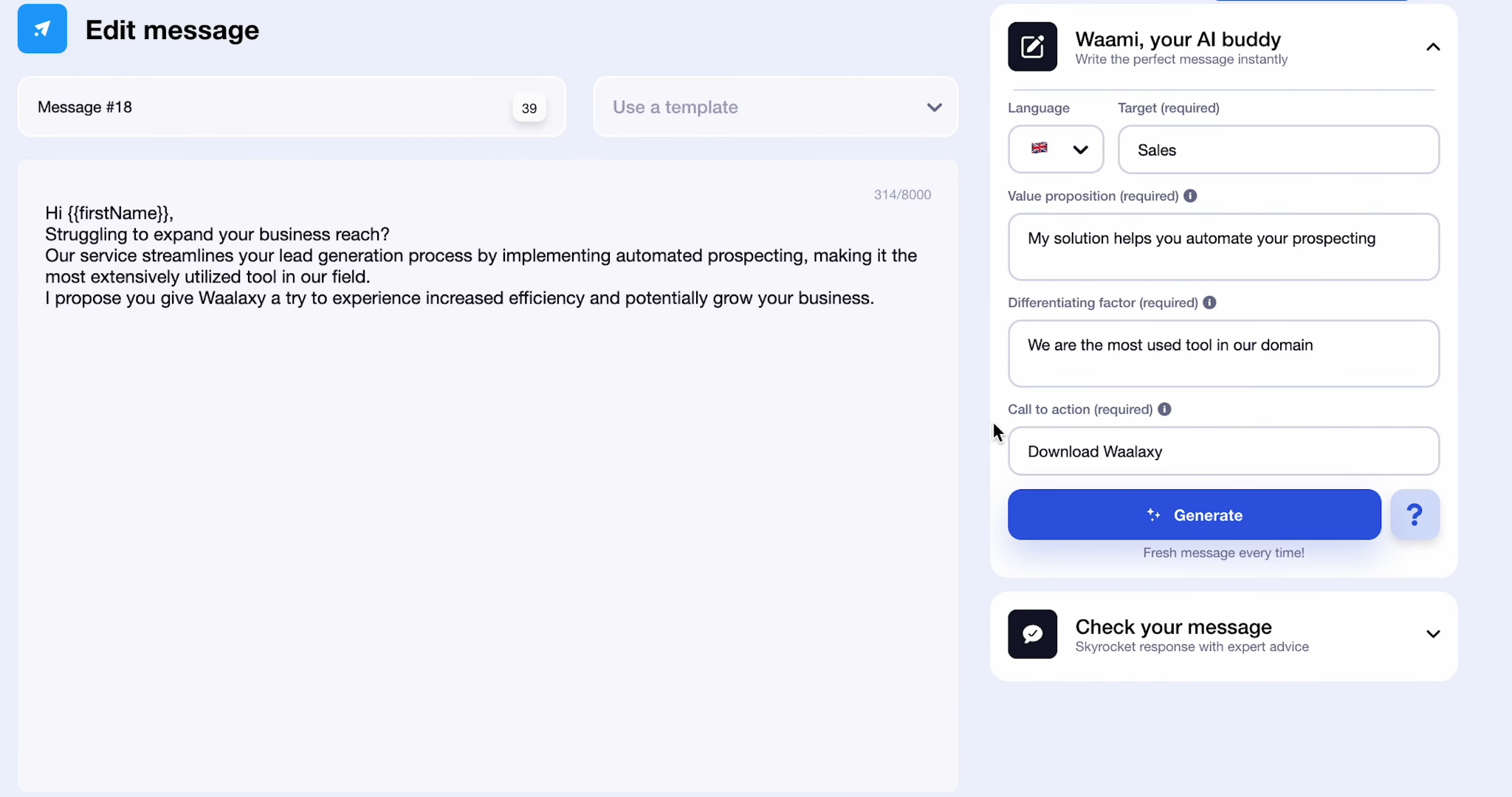Click Write the perfect message instantly subtitle
Viewport: 1512px width, 797px height.
point(1181,60)
